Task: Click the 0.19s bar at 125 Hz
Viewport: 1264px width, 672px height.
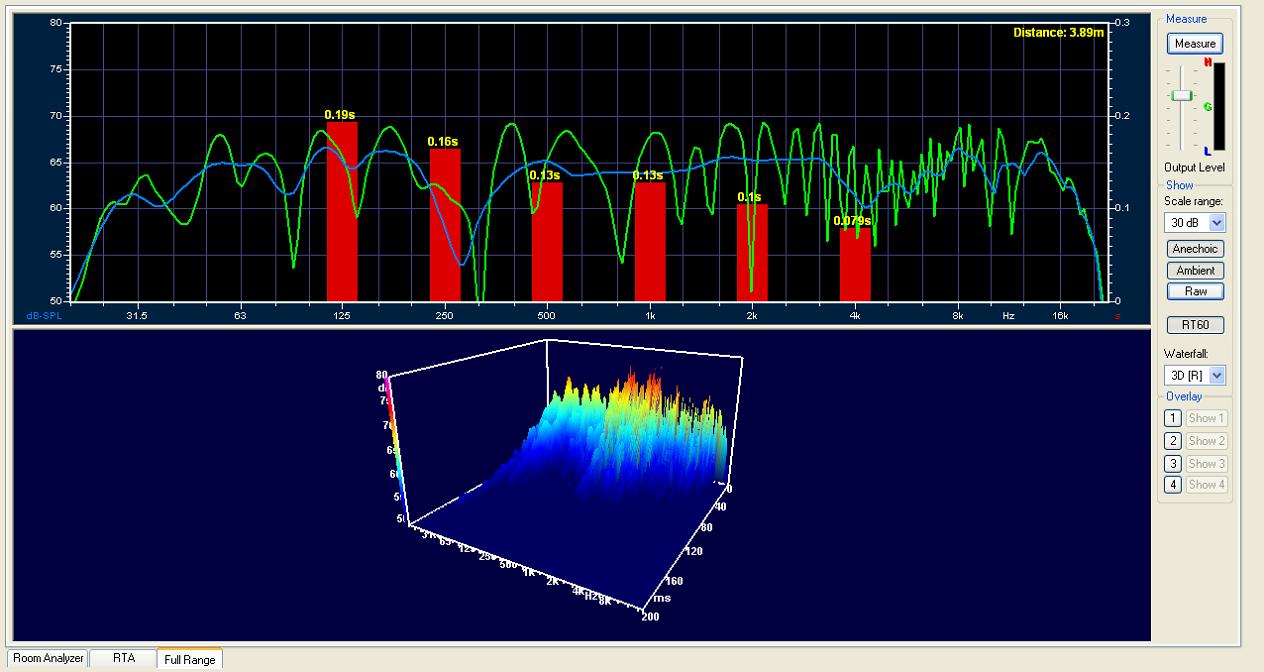Action: coord(342,211)
